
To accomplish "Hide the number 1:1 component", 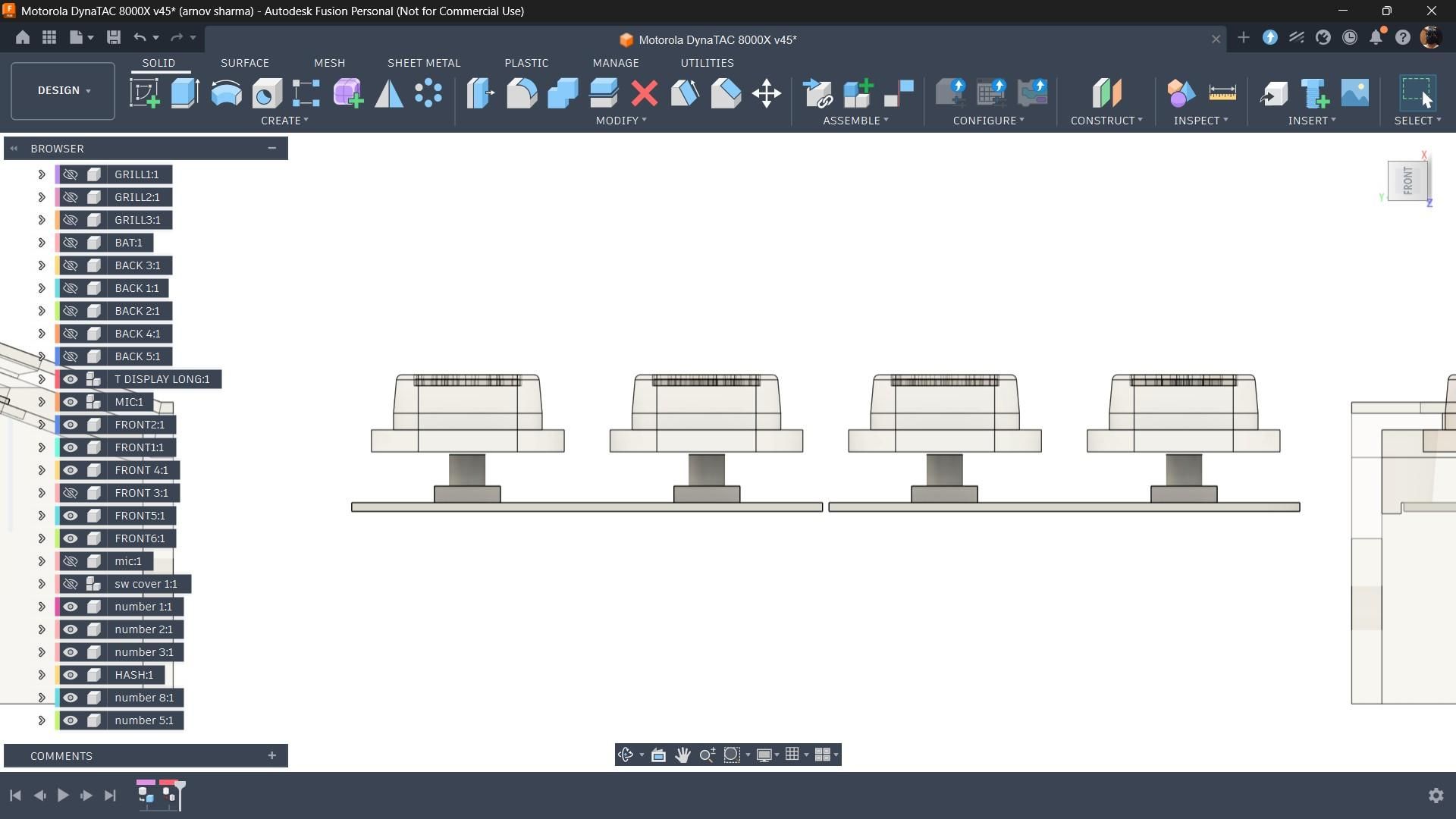I will pyautogui.click(x=71, y=607).
